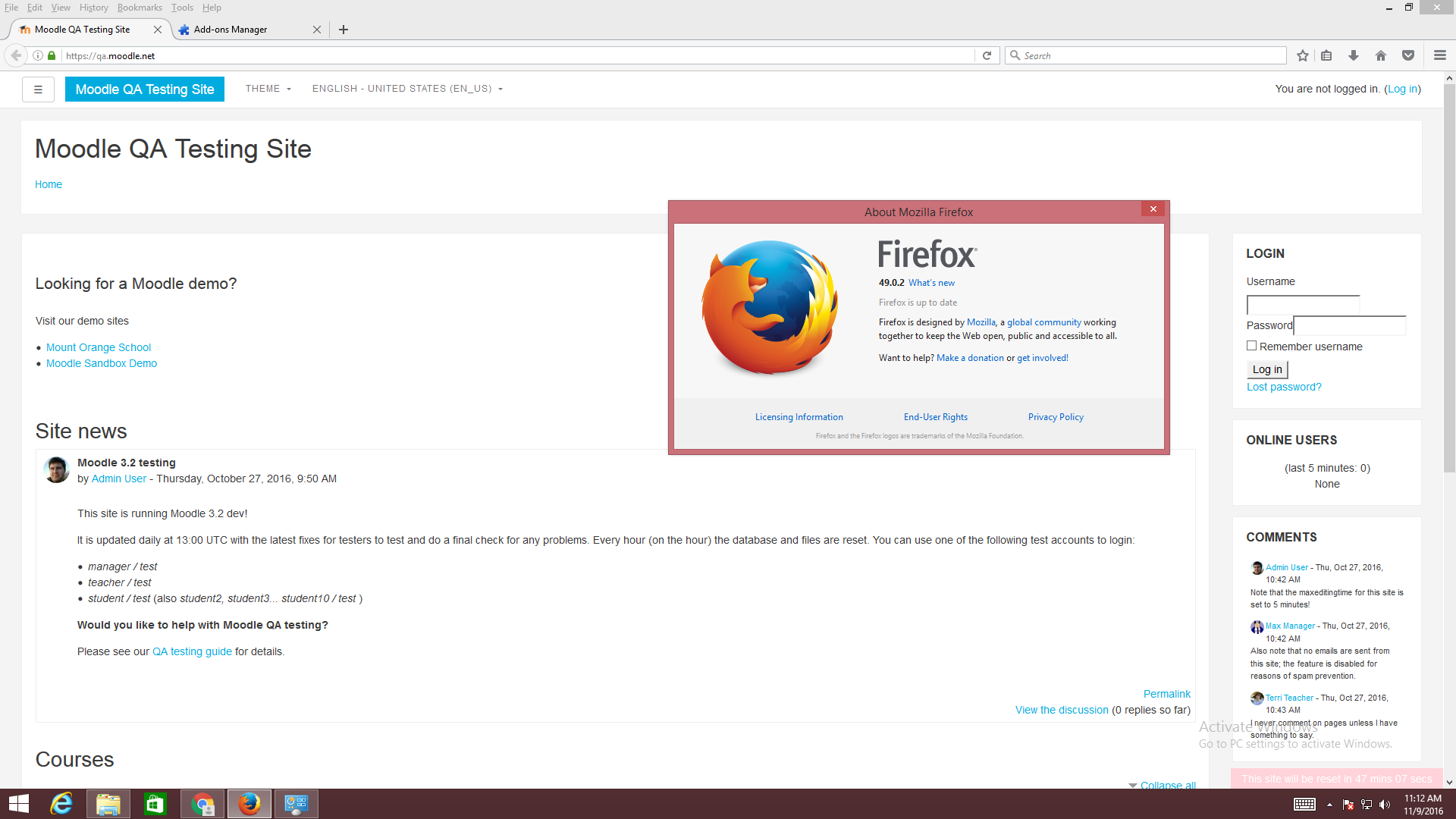Viewport: 1456px width, 819px height.
Task: Toggle Moodle side navigation hamburger button
Action: coord(38,89)
